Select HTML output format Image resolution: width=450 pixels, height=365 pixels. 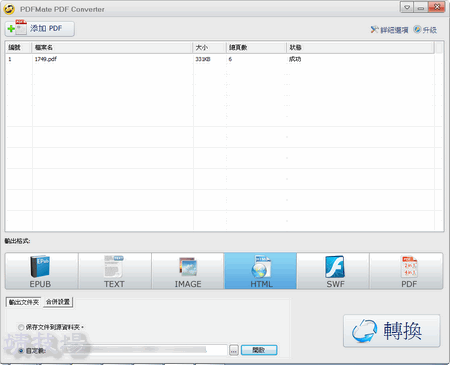[261, 271]
